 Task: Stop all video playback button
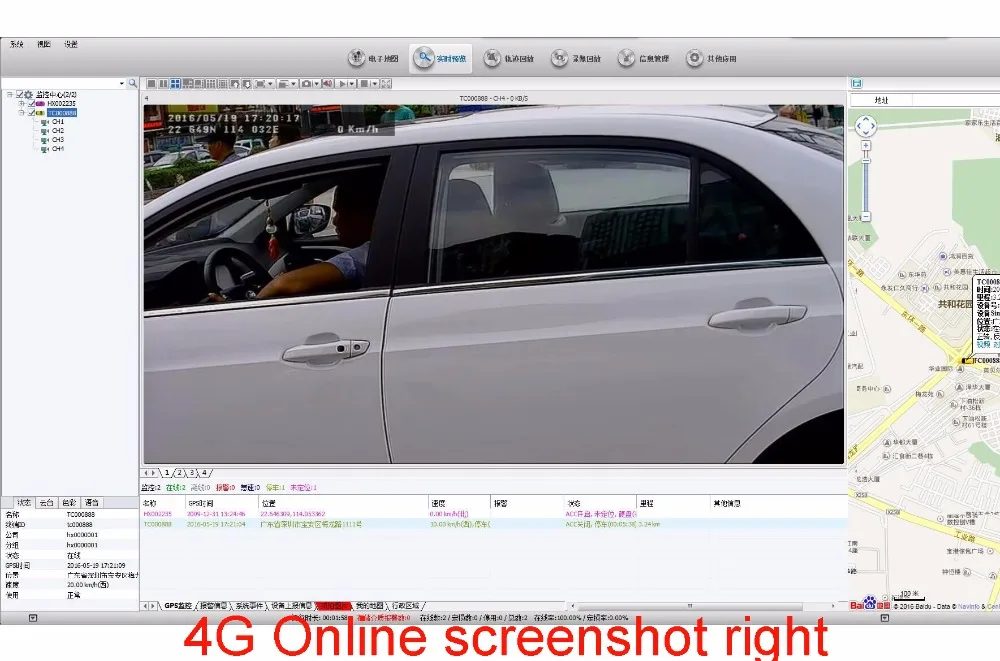[x=364, y=84]
